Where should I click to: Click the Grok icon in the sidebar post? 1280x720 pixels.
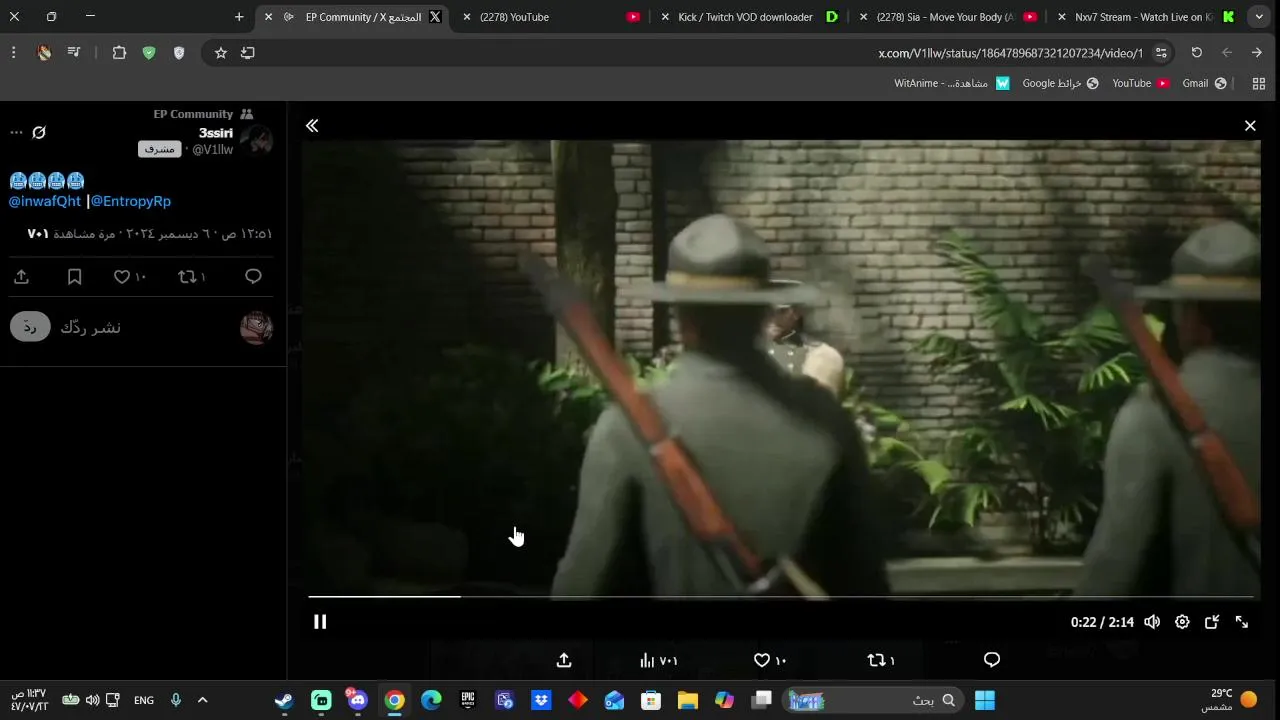(x=39, y=132)
